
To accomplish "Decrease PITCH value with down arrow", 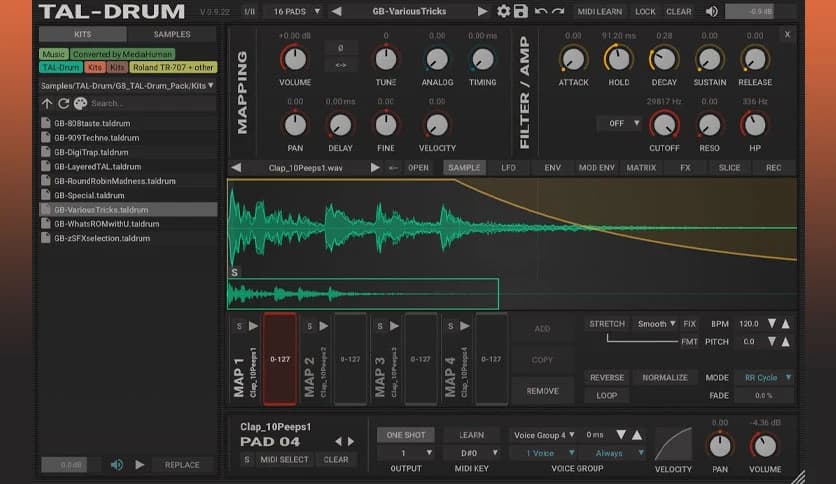I will coord(771,342).
